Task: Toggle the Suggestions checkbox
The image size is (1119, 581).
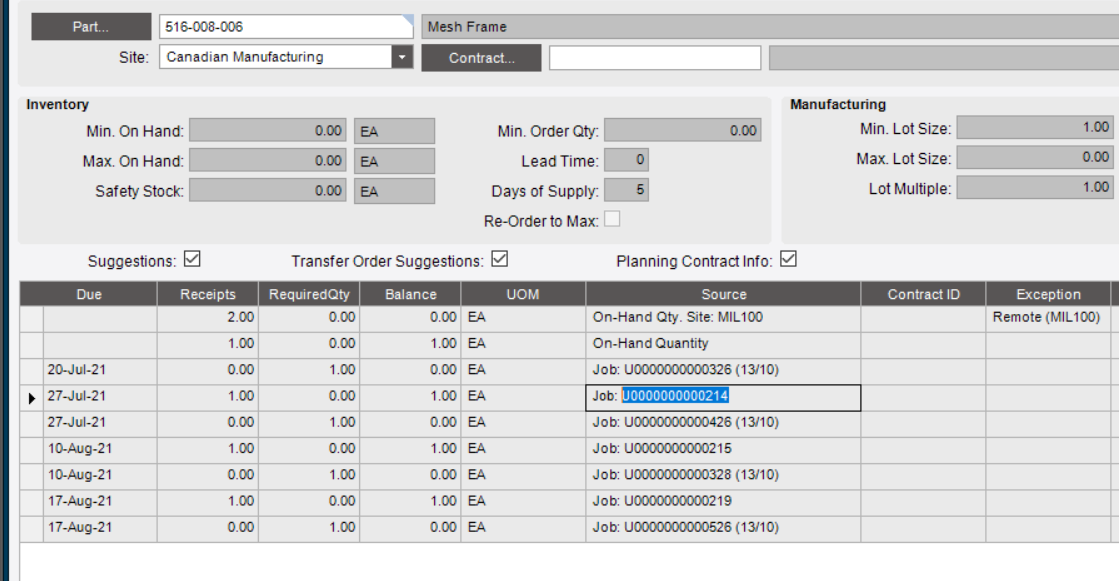Action: click(x=193, y=260)
